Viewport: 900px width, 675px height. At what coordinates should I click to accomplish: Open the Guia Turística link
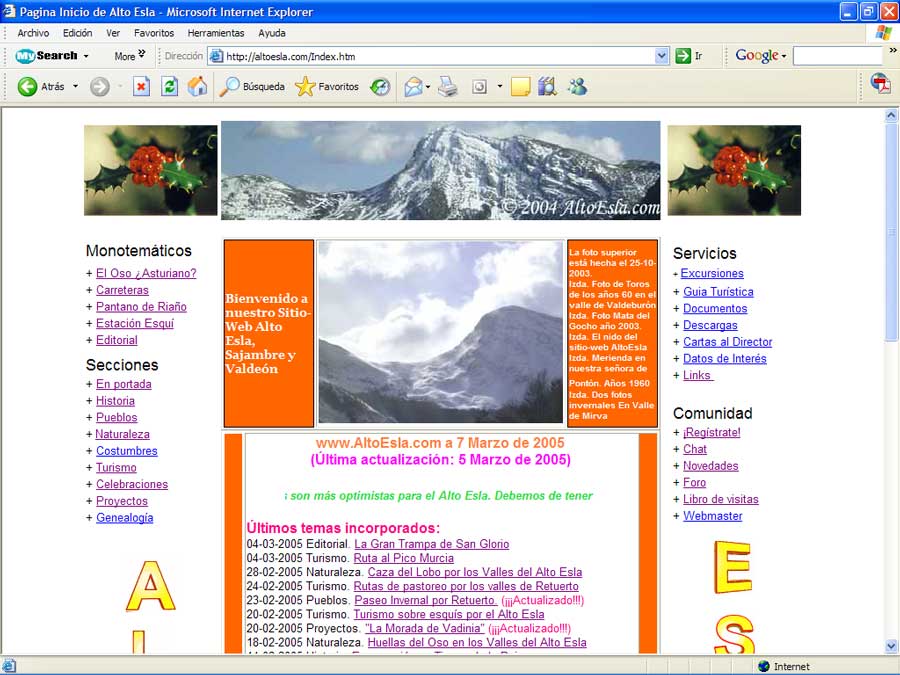tap(718, 292)
